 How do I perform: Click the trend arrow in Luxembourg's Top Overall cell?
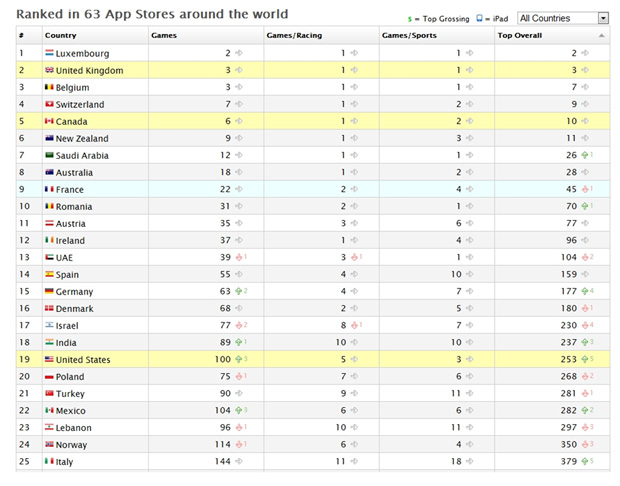point(587,53)
